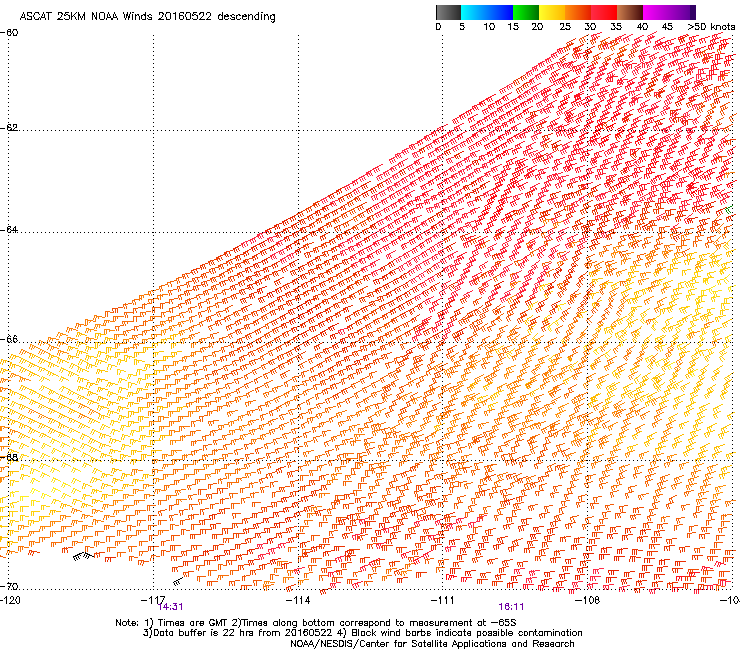Click the latitude label -70

tap(9, 586)
